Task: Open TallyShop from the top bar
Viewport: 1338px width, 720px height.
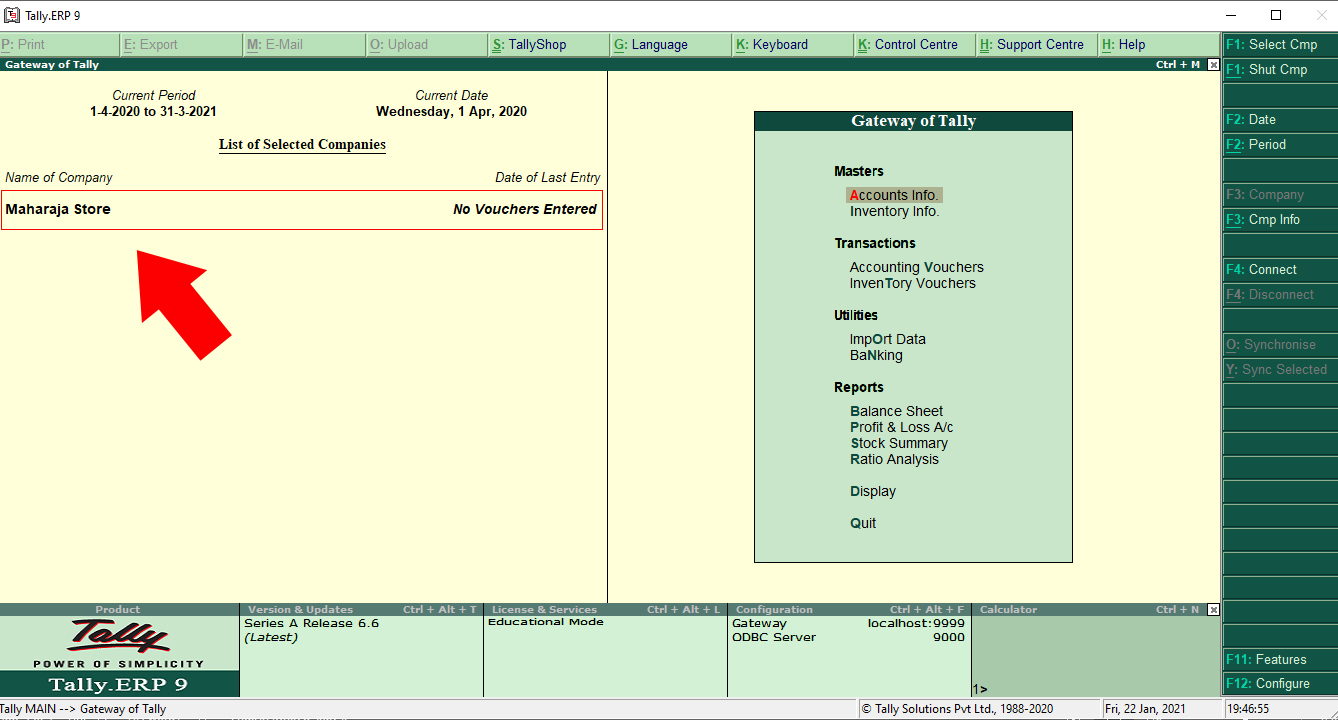Action: pos(548,44)
